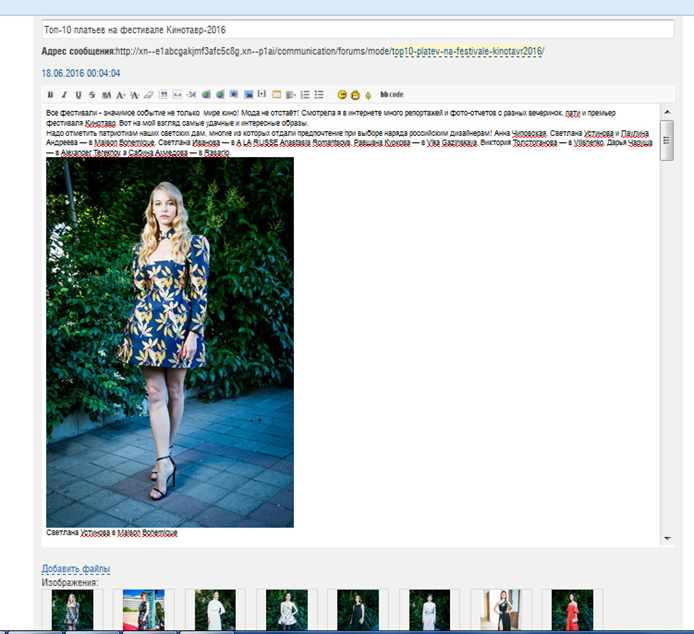694x634 pixels.
Task: Apply italic formatting
Action: pyautogui.click(x=64, y=94)
